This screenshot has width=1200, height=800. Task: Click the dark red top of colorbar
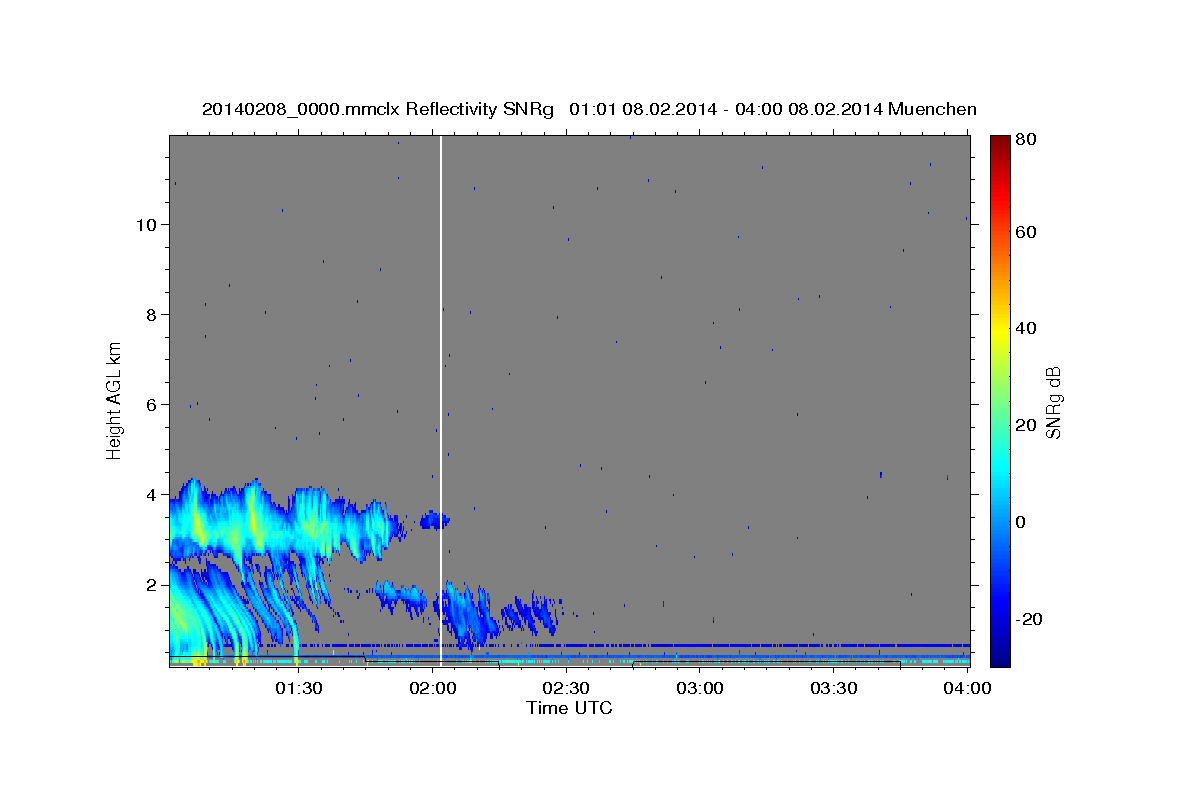tap(1000, 145)
